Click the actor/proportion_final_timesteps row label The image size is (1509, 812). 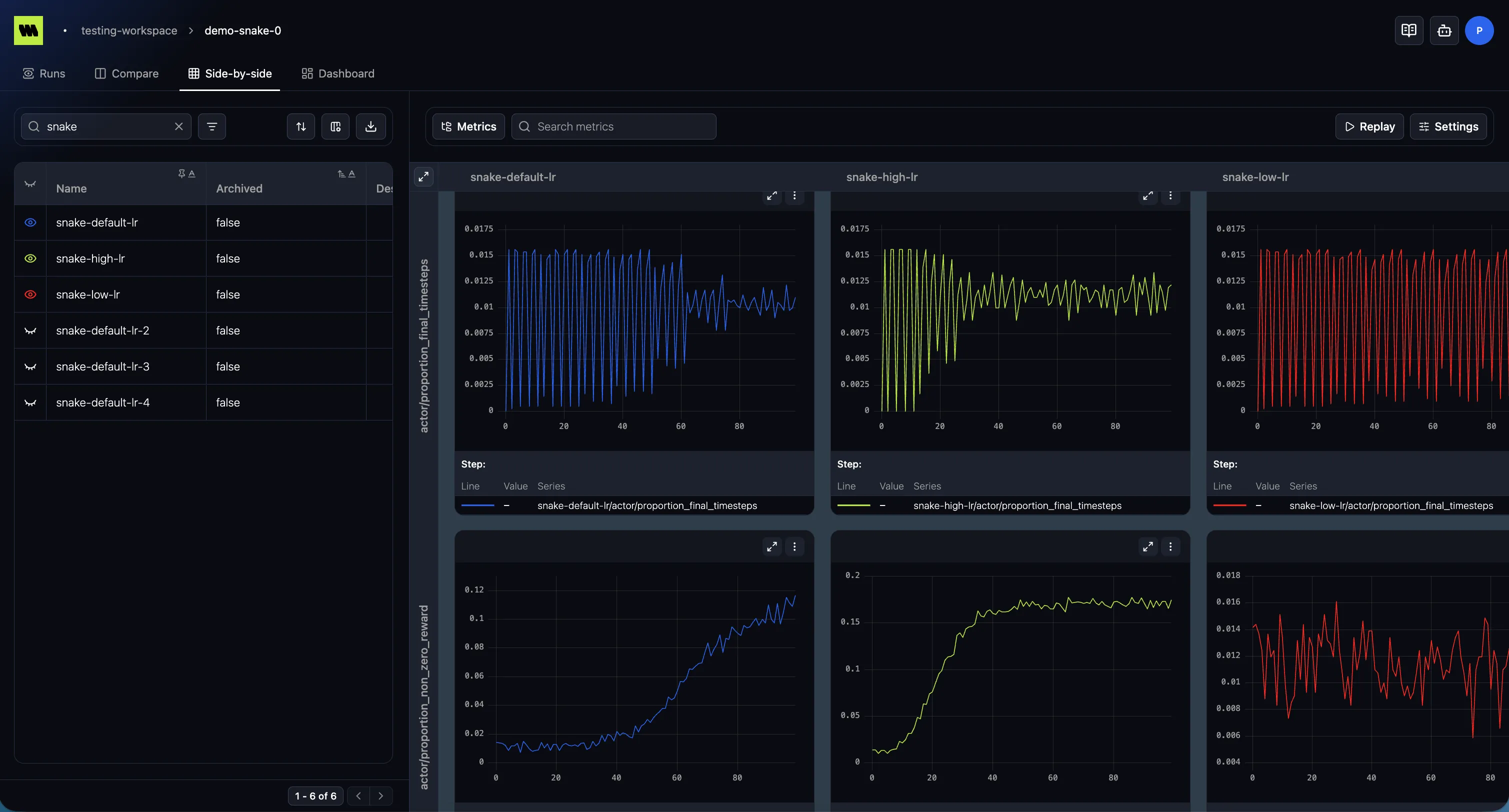point(423,345)
